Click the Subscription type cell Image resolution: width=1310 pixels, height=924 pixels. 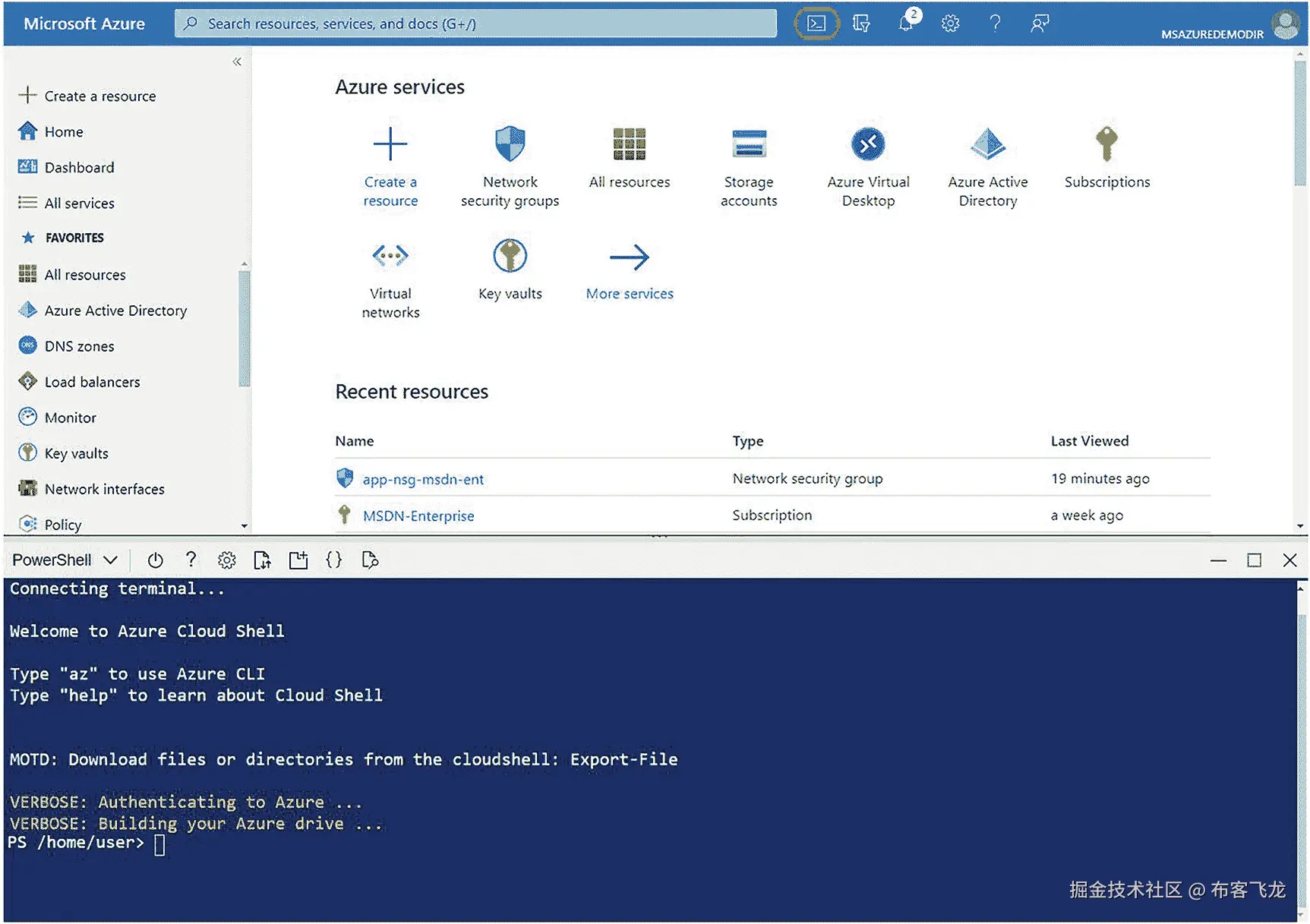pos(772,515)
